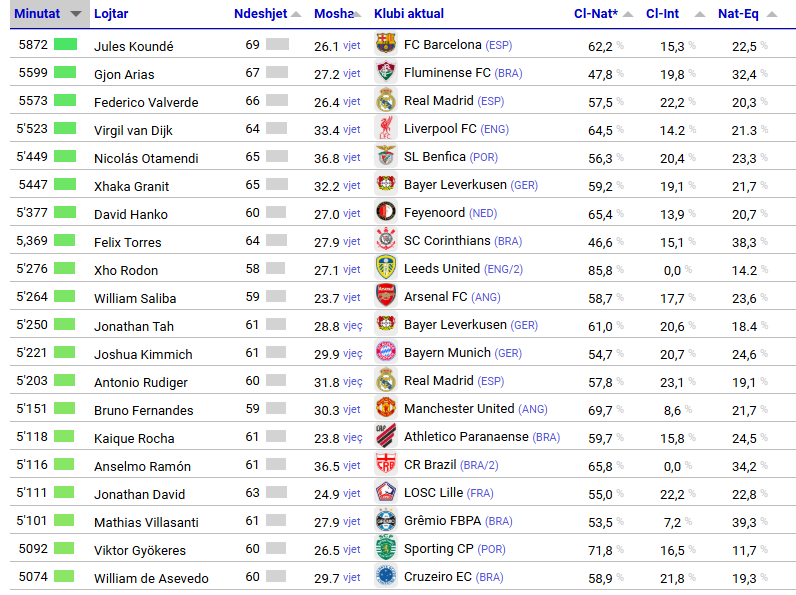Click the Arsenal FC club crest icon
The width and height of the screenshot is (796, 595).
pos(386,296)
